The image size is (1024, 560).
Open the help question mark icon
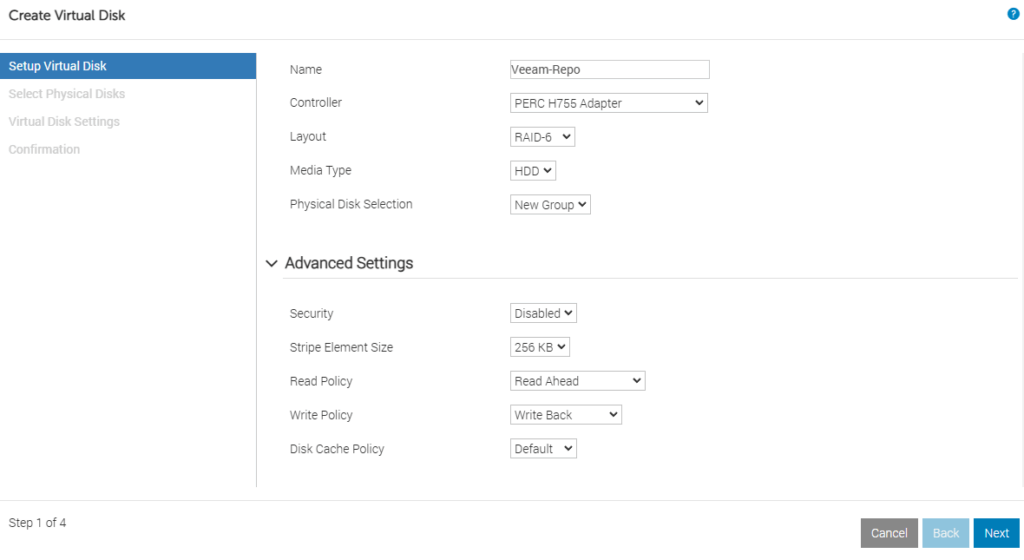(x=1013, y=14)
